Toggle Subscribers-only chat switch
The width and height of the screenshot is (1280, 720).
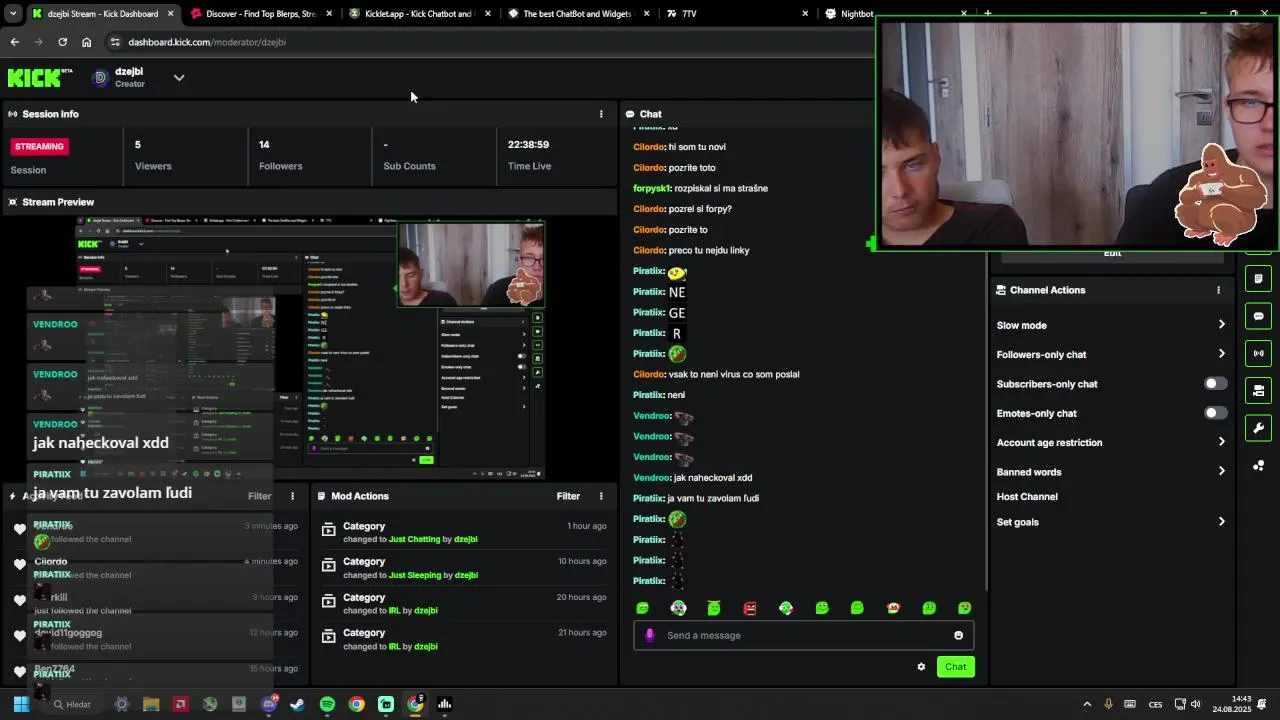point(1215,384)
